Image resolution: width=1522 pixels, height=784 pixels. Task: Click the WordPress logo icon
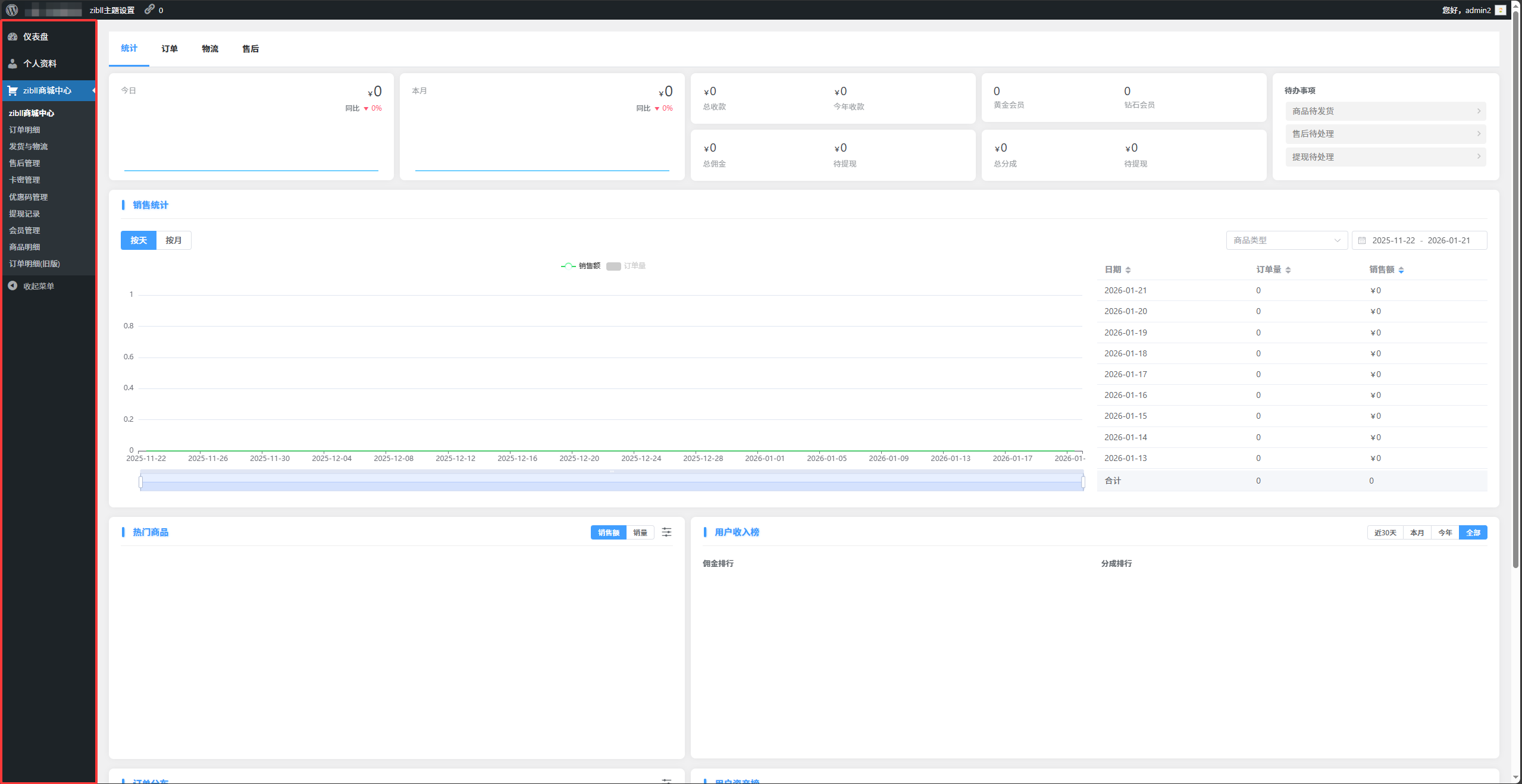(x=12, y=10)
